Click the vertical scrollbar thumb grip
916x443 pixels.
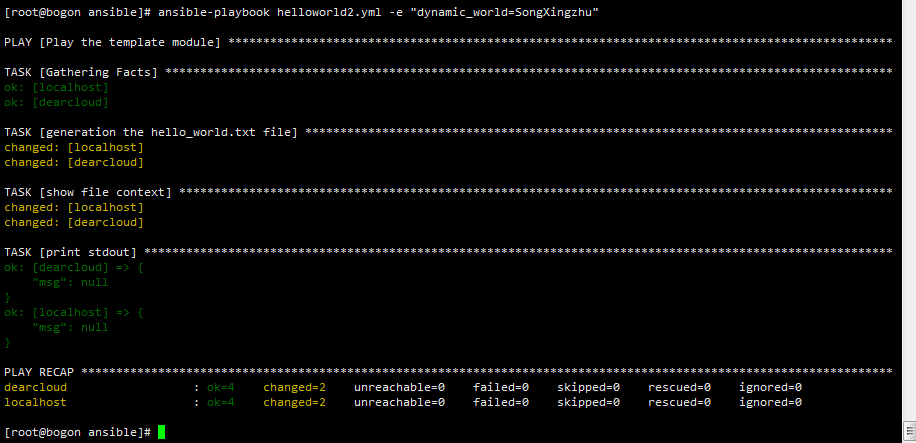[910, 430]
